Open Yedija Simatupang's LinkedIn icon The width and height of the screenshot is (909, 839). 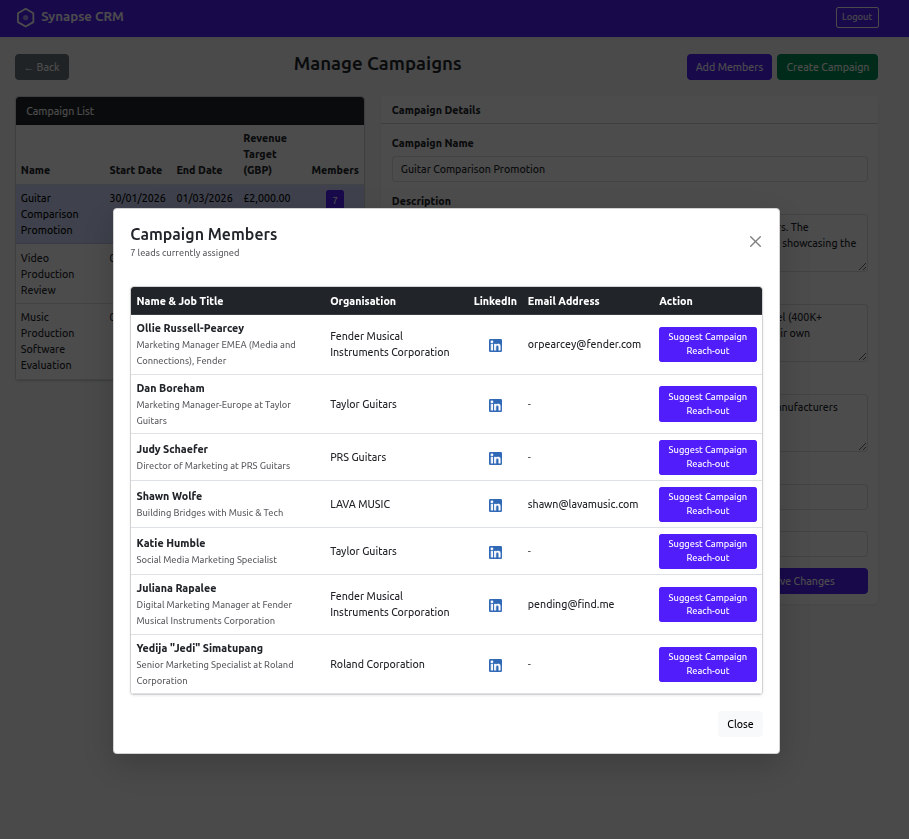click(495, 665)
